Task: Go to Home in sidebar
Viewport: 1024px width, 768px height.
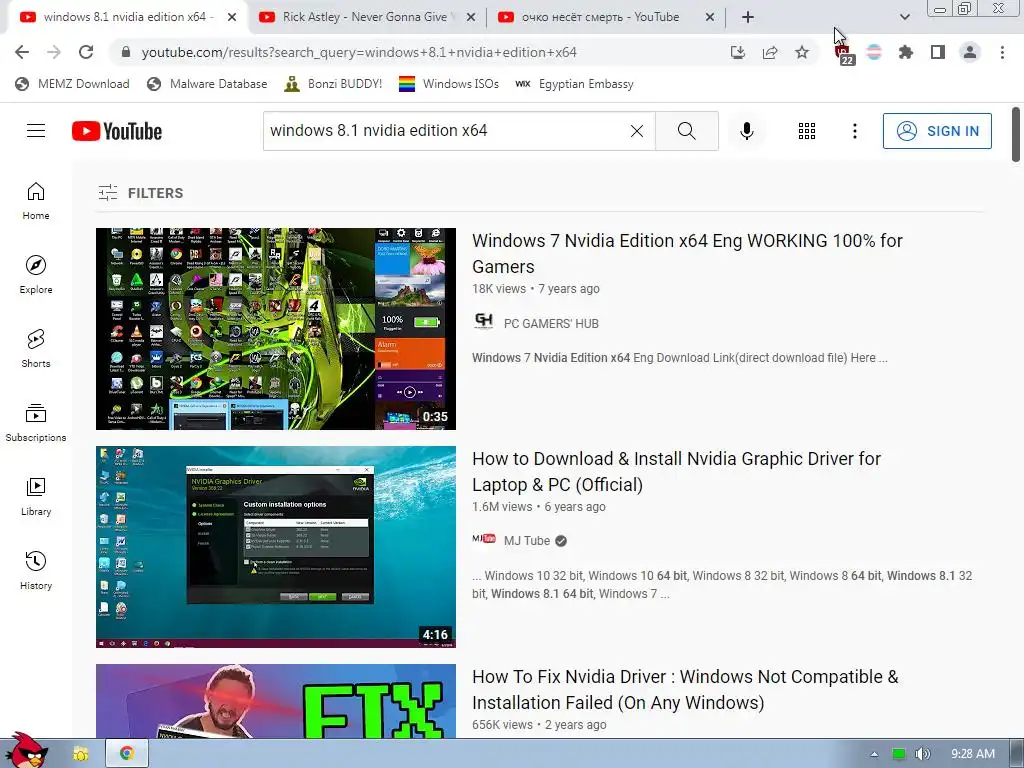Action: [x=36, y=201]
